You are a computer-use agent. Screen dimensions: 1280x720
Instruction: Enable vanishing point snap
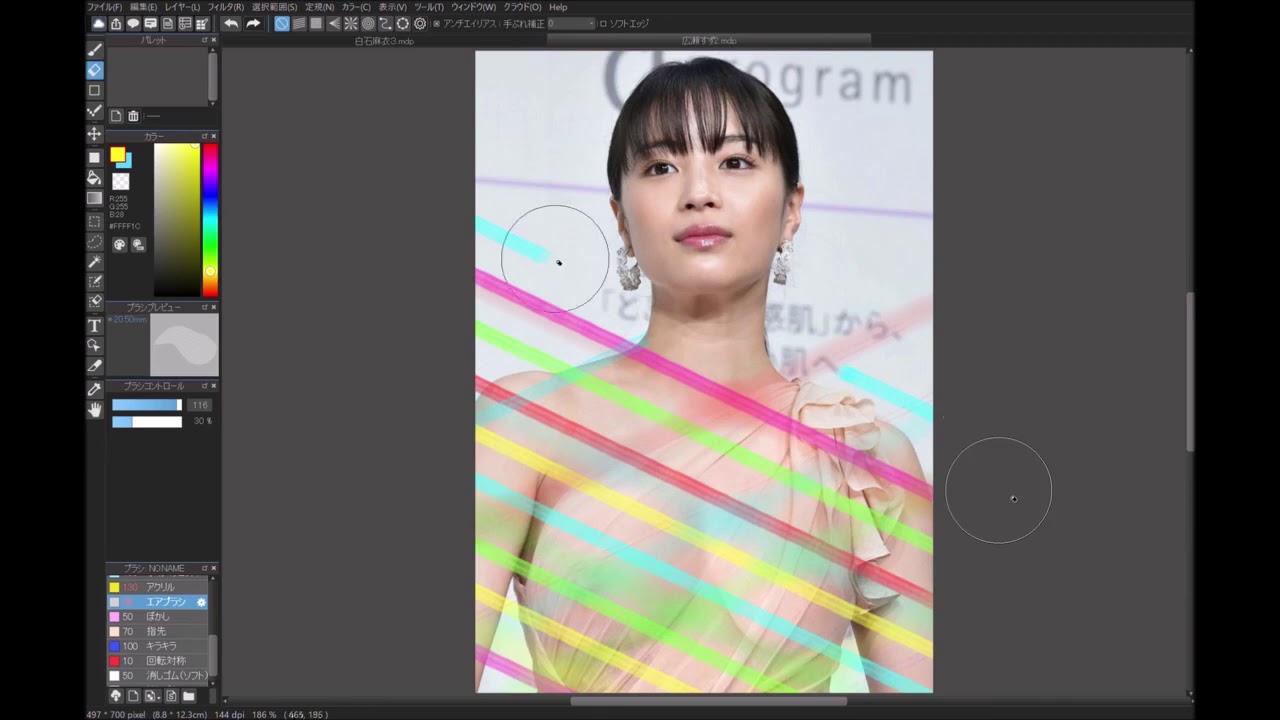334,24
